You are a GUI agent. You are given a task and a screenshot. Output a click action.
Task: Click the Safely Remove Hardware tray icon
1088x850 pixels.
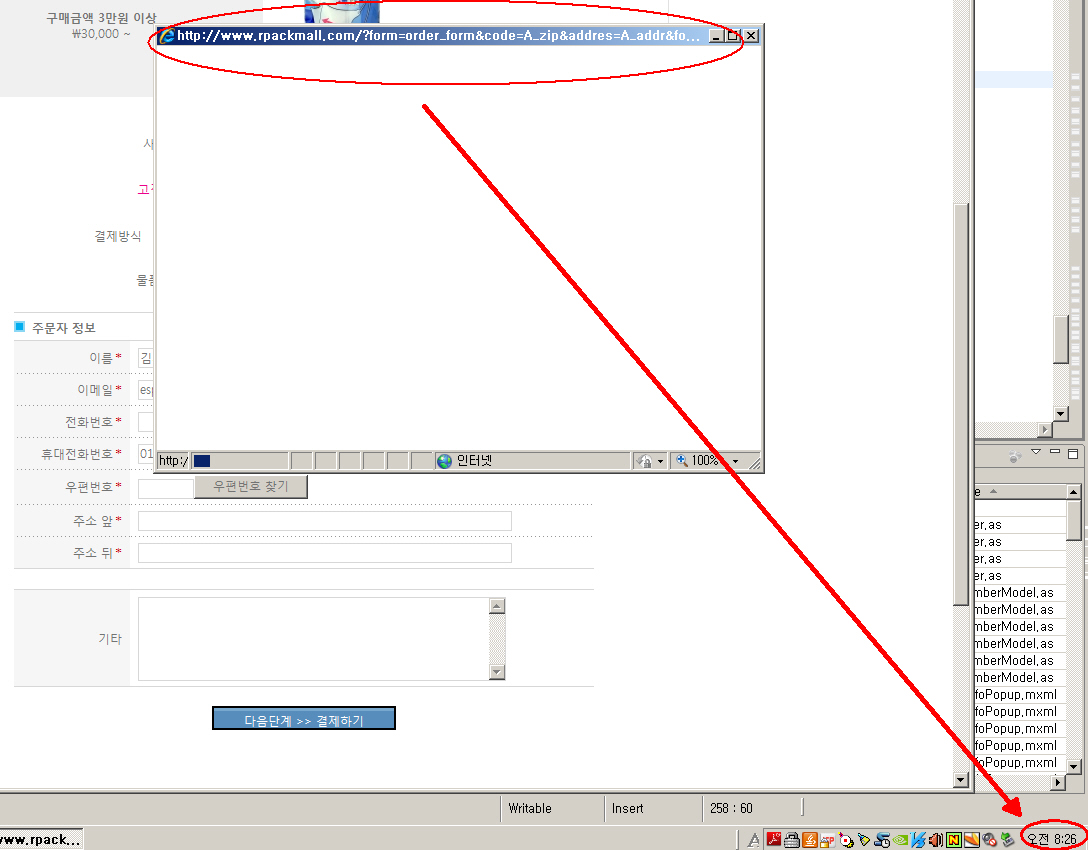(x=1007, y=839)
